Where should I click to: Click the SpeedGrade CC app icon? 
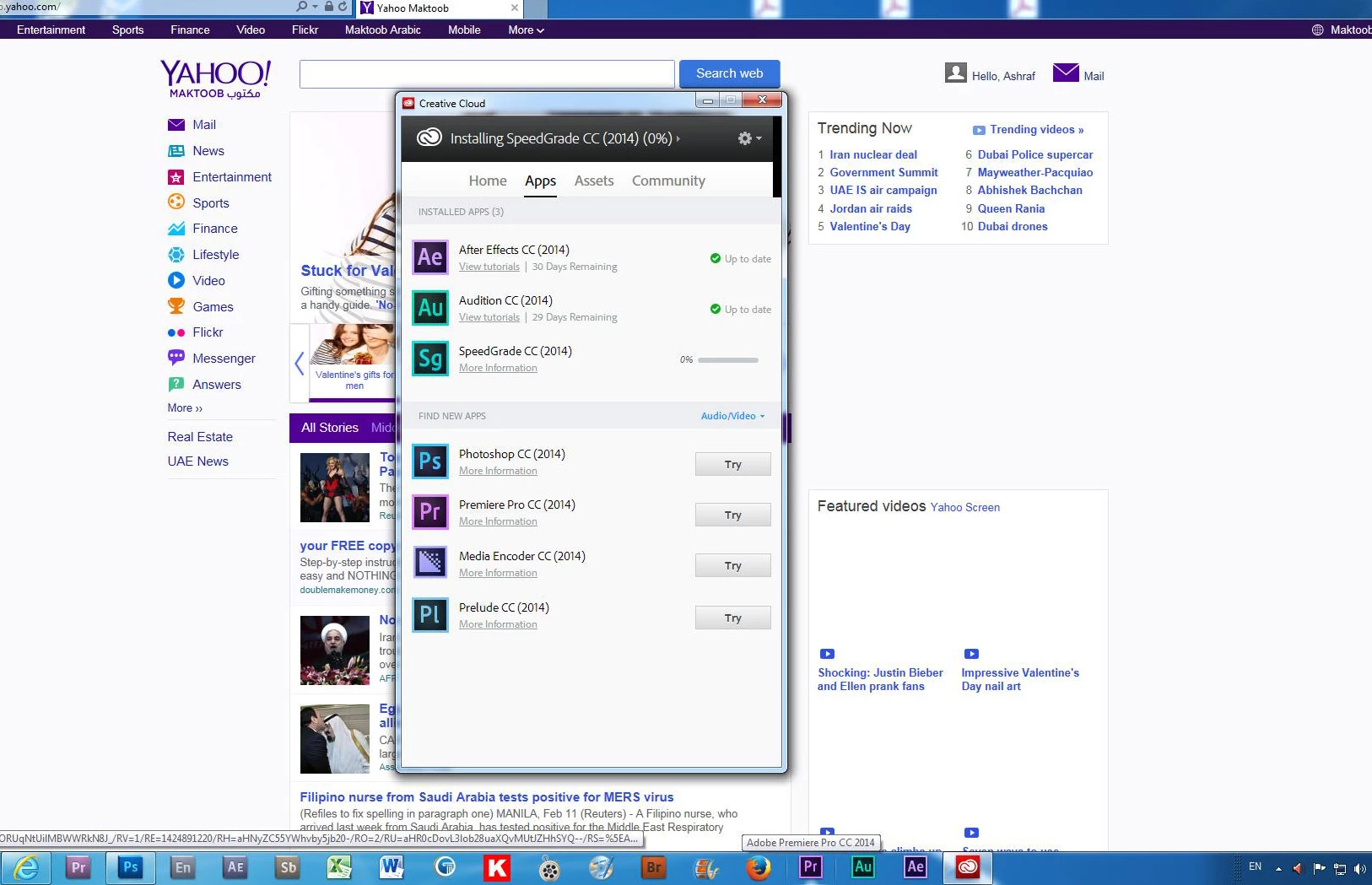(x=429, y=359)
